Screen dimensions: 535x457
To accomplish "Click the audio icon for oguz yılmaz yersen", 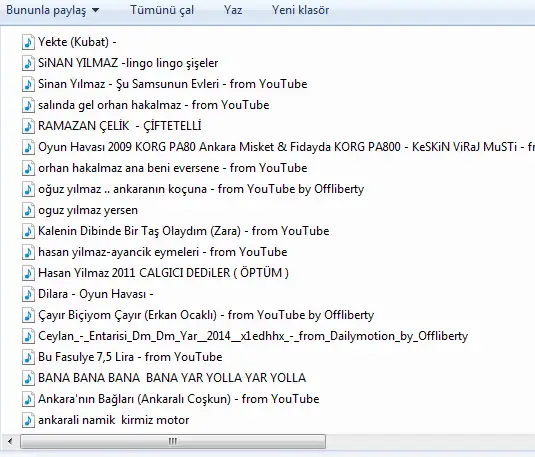I will 28,210.
